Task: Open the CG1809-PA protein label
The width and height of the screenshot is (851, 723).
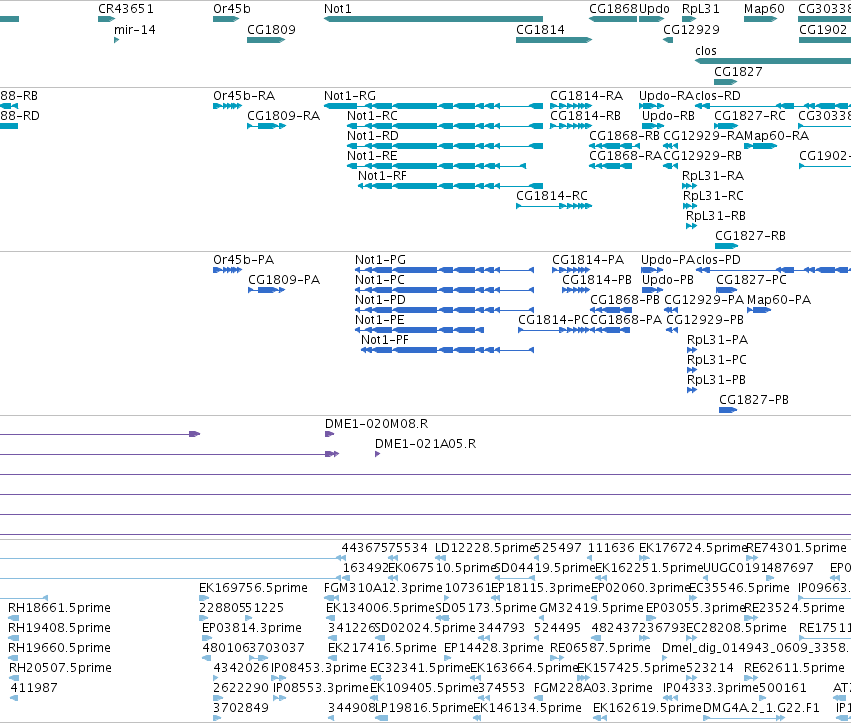Action: click(284, 280)
